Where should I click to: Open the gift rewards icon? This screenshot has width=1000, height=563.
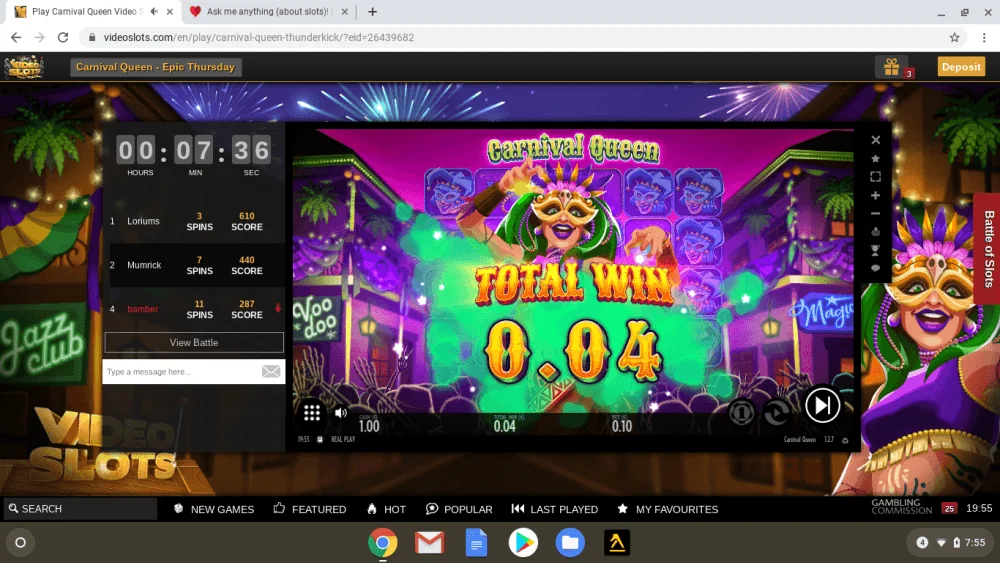(892, 66)
